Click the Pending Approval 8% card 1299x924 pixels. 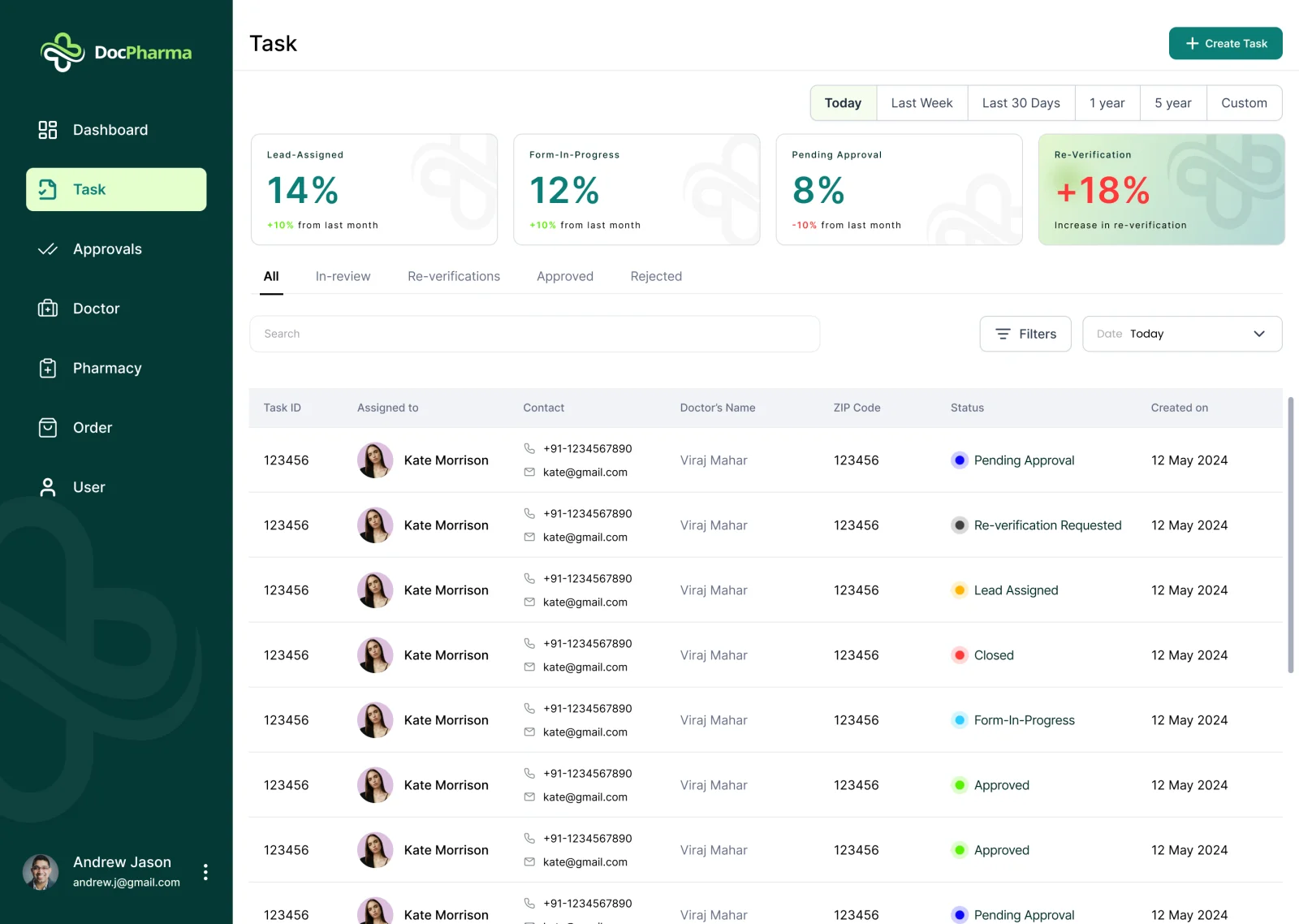899,189
